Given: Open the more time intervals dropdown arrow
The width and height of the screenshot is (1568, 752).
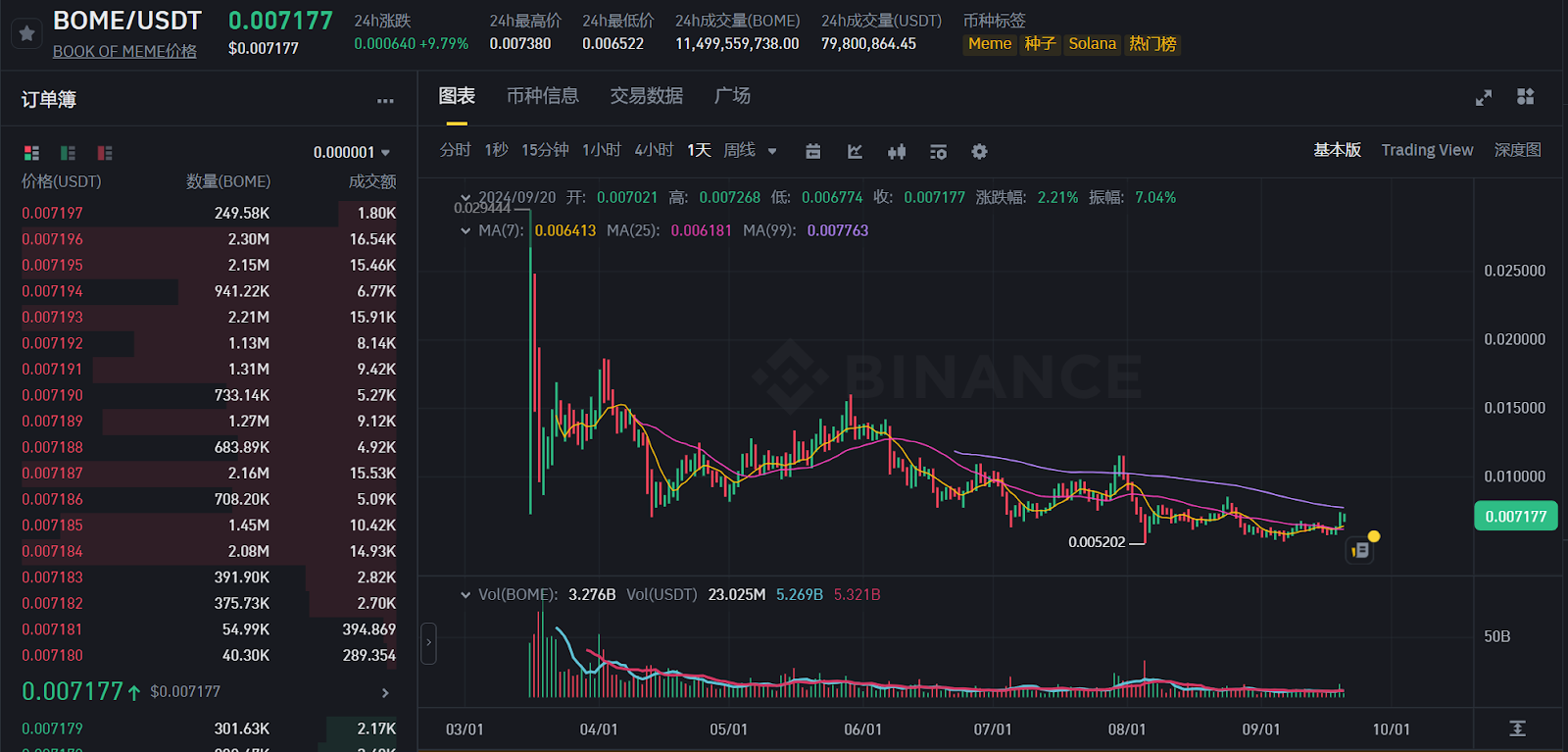Looking at the screenshot, I should (772, 152).
